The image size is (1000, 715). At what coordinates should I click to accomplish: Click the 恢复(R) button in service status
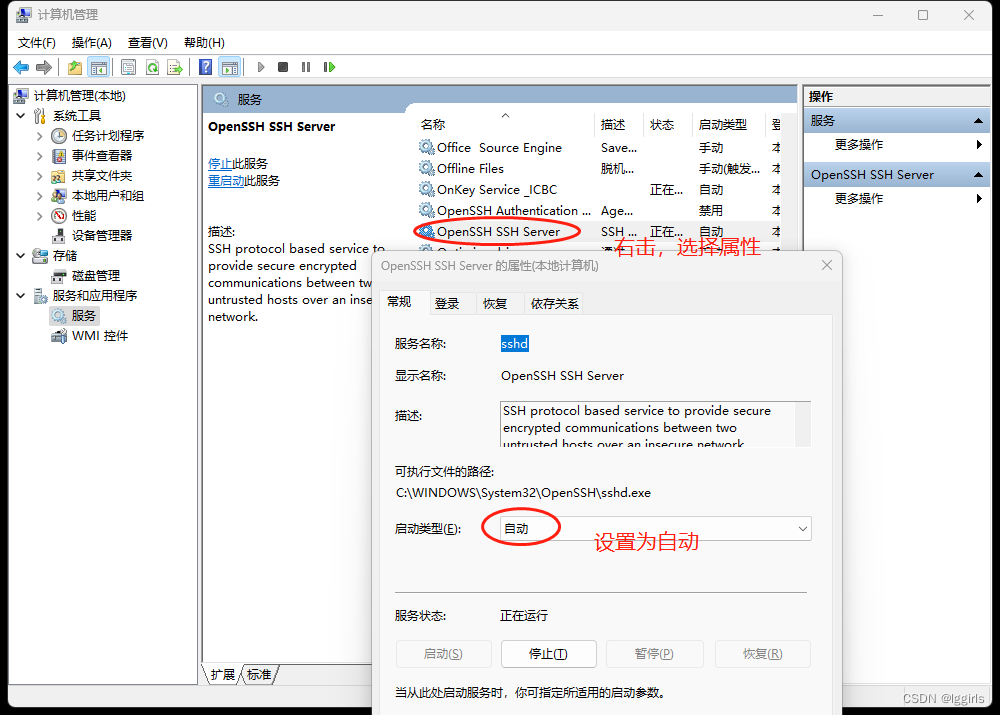point(763,654)
